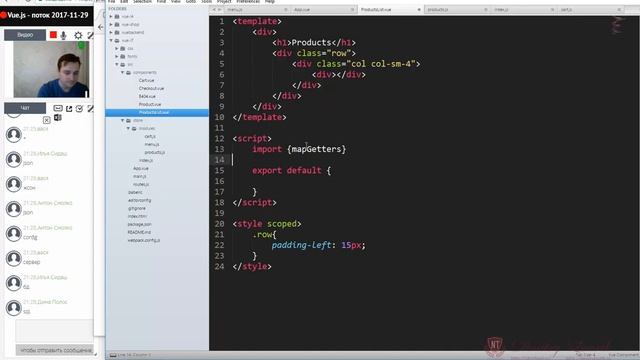Click the keyboard icon in the chat toolbar
The height and width of the screenshot is (360, 640).
click(x=58, y=108)
